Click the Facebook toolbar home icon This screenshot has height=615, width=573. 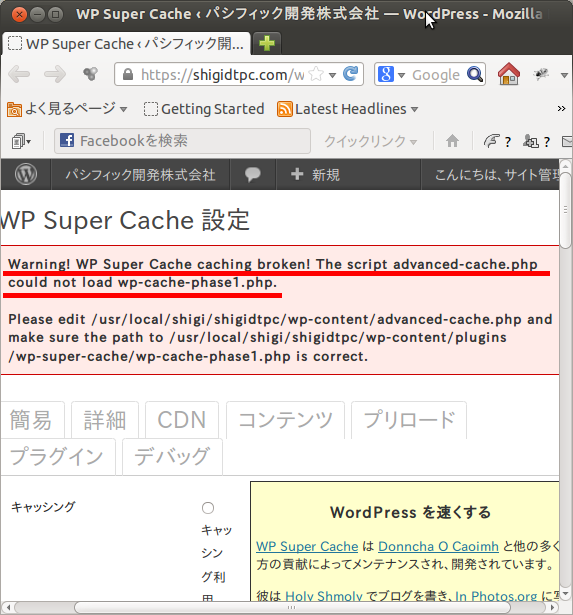coord(452,141)
